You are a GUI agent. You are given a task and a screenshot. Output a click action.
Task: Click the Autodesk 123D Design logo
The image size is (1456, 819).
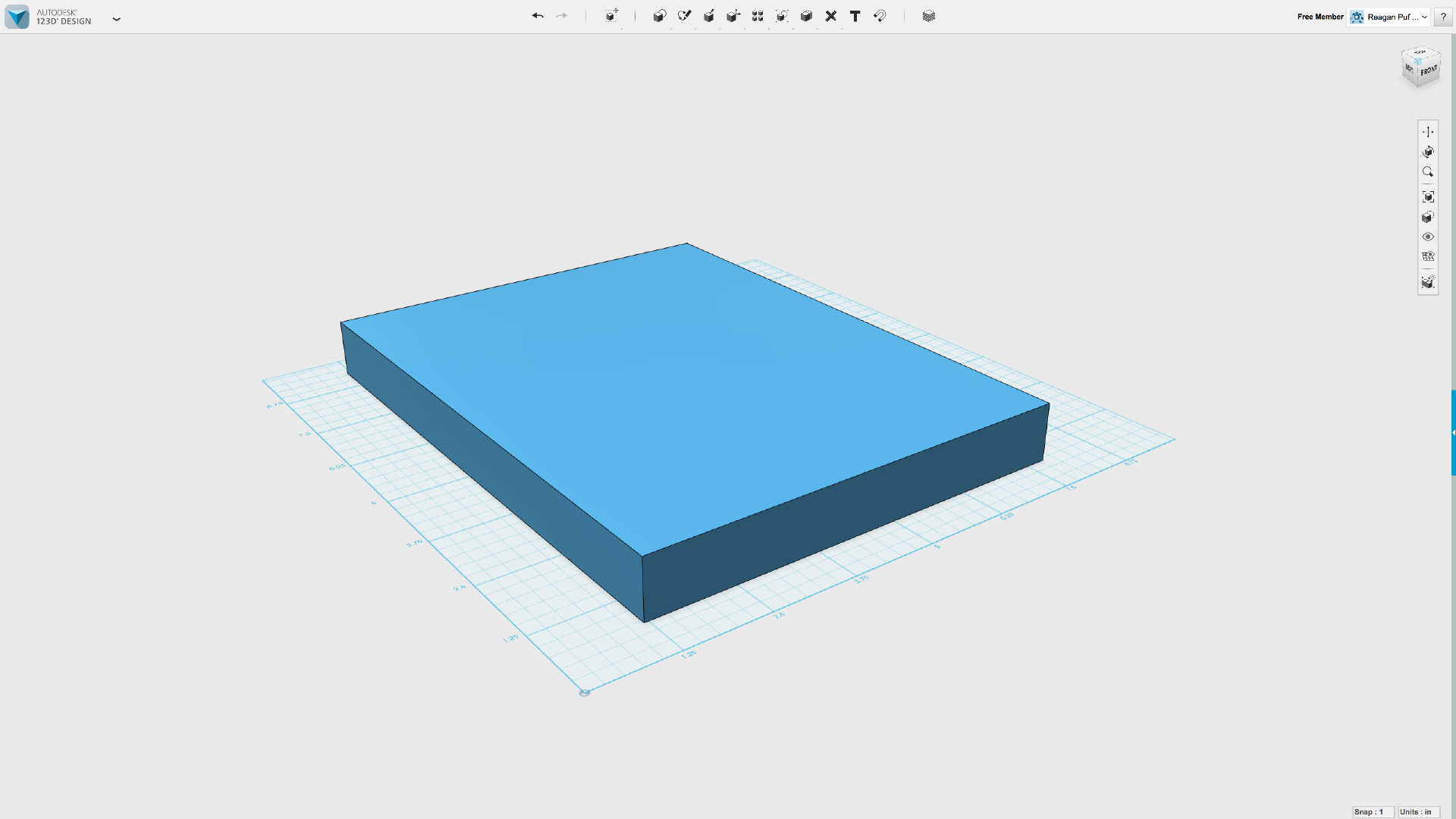[17, 17]
